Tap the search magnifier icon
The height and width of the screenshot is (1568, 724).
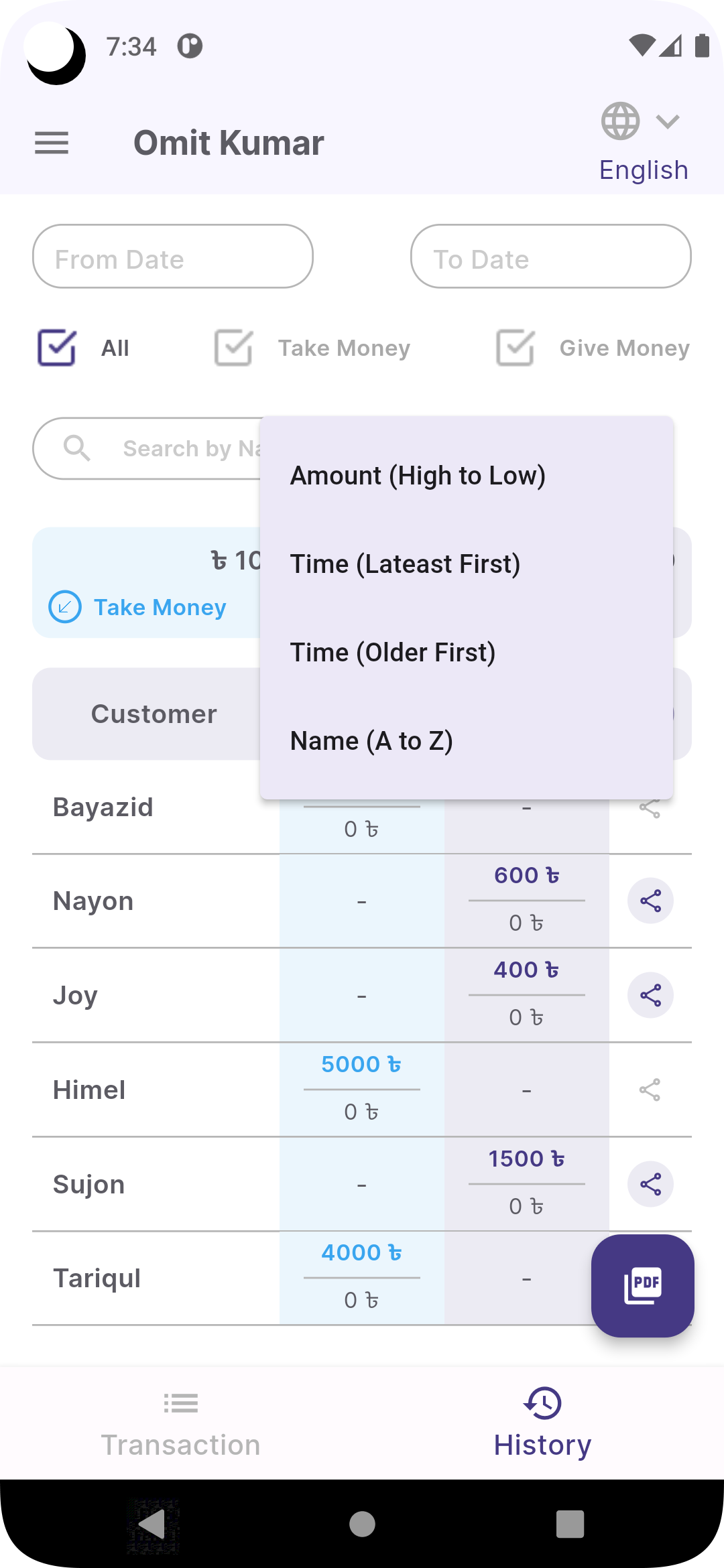pos(77,448)
